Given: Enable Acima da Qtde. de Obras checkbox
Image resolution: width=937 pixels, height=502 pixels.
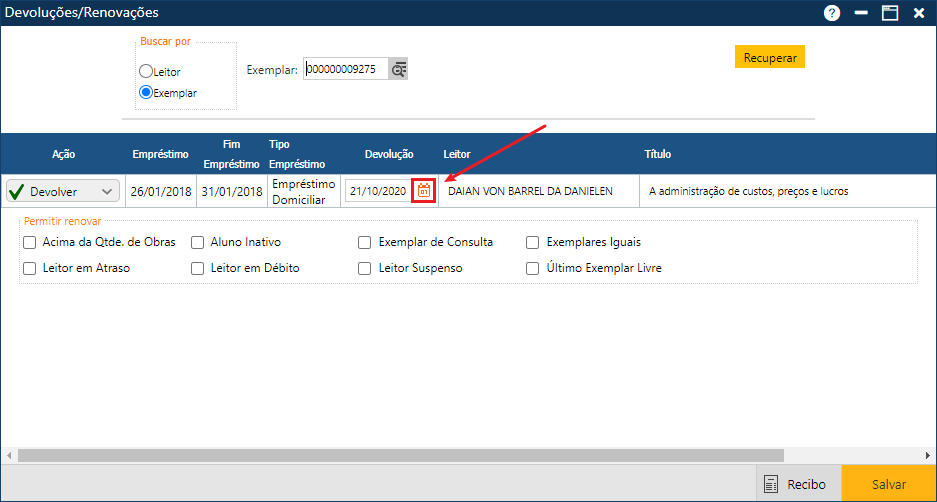Looking at the screenshot, I should point(30,242).
